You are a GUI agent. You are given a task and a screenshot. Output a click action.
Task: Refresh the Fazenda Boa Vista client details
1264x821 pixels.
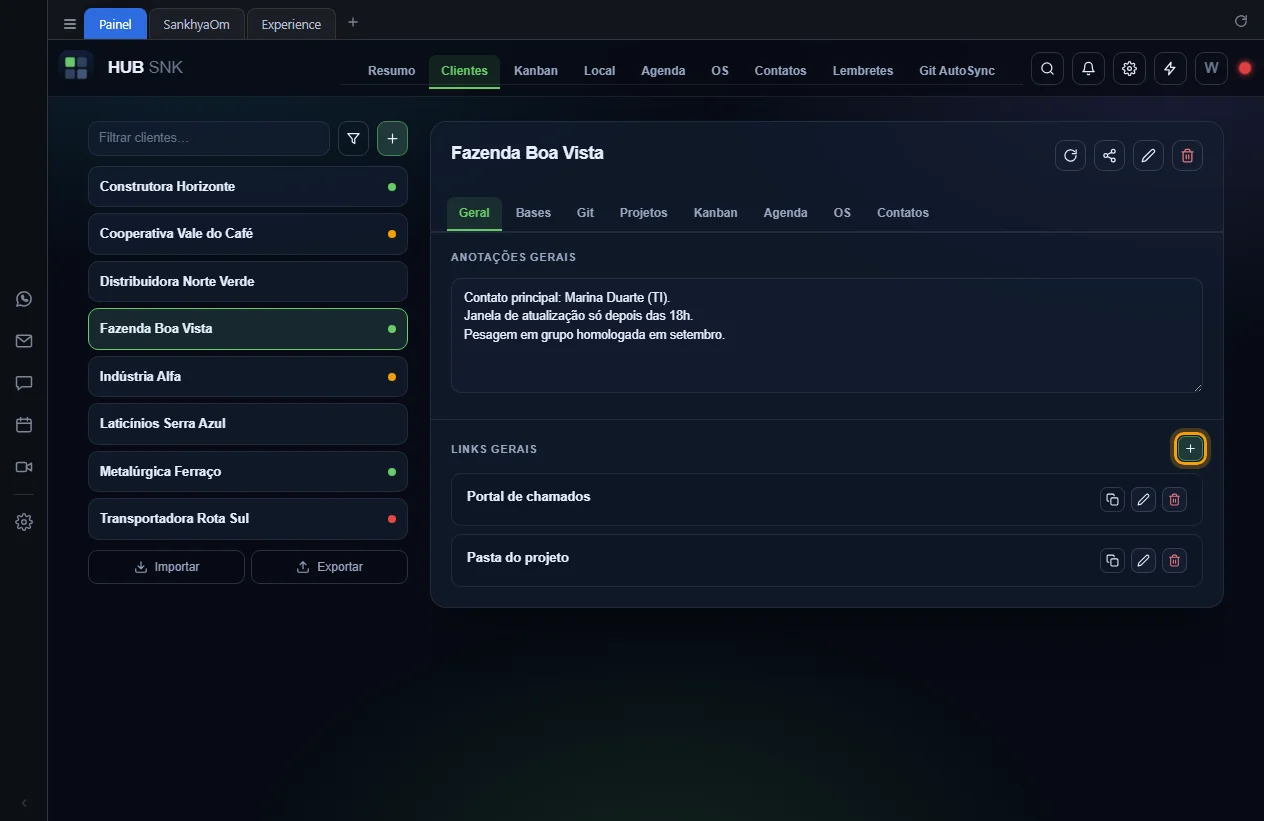[x=1070, y=155]
